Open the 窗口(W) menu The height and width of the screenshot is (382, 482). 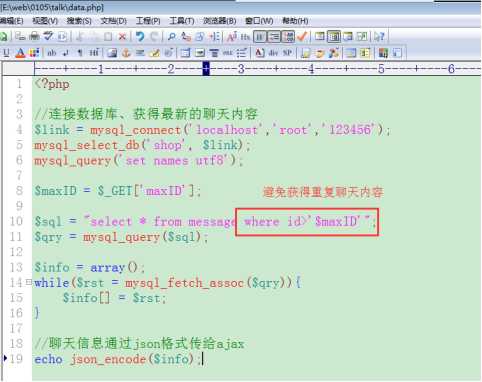(259, 21)
